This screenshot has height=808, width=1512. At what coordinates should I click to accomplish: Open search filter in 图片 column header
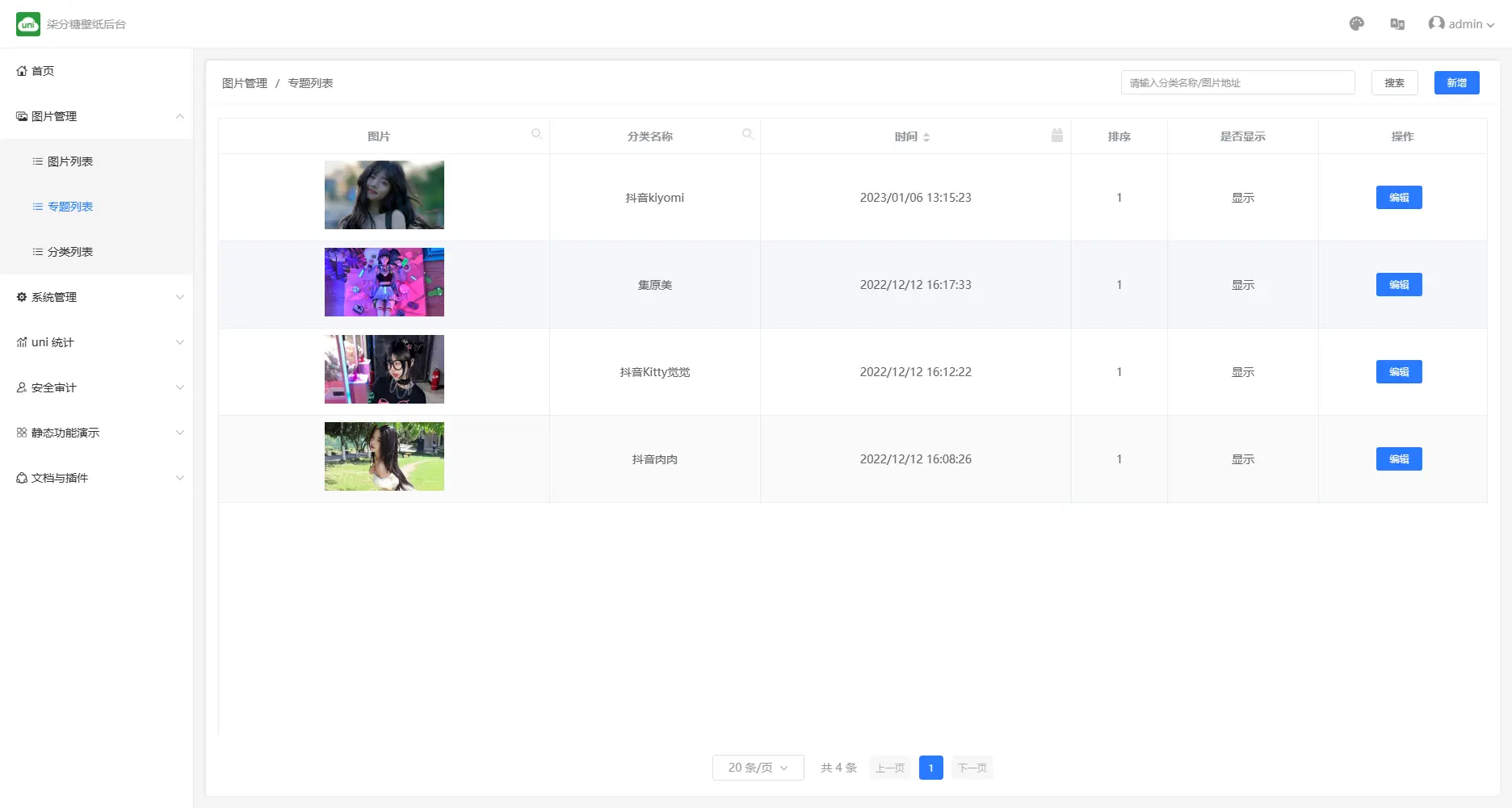(536, 134)
